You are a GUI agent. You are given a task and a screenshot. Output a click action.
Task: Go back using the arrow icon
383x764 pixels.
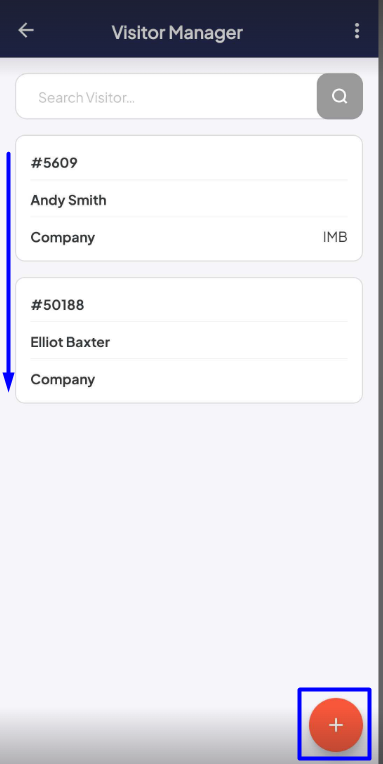pyautogui.click(x=26, y=30)
